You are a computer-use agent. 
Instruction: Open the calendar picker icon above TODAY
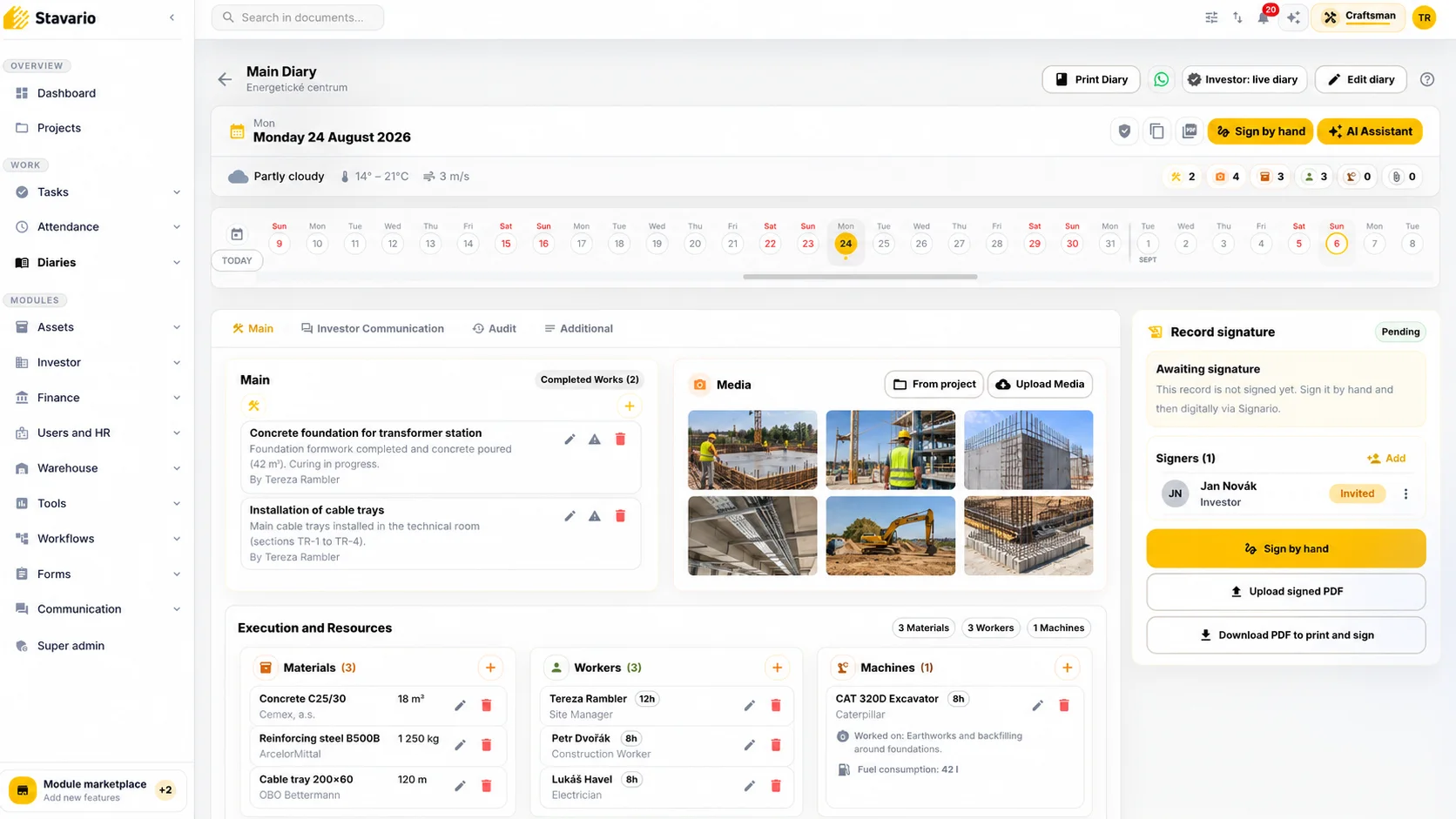tap(237, 234)
